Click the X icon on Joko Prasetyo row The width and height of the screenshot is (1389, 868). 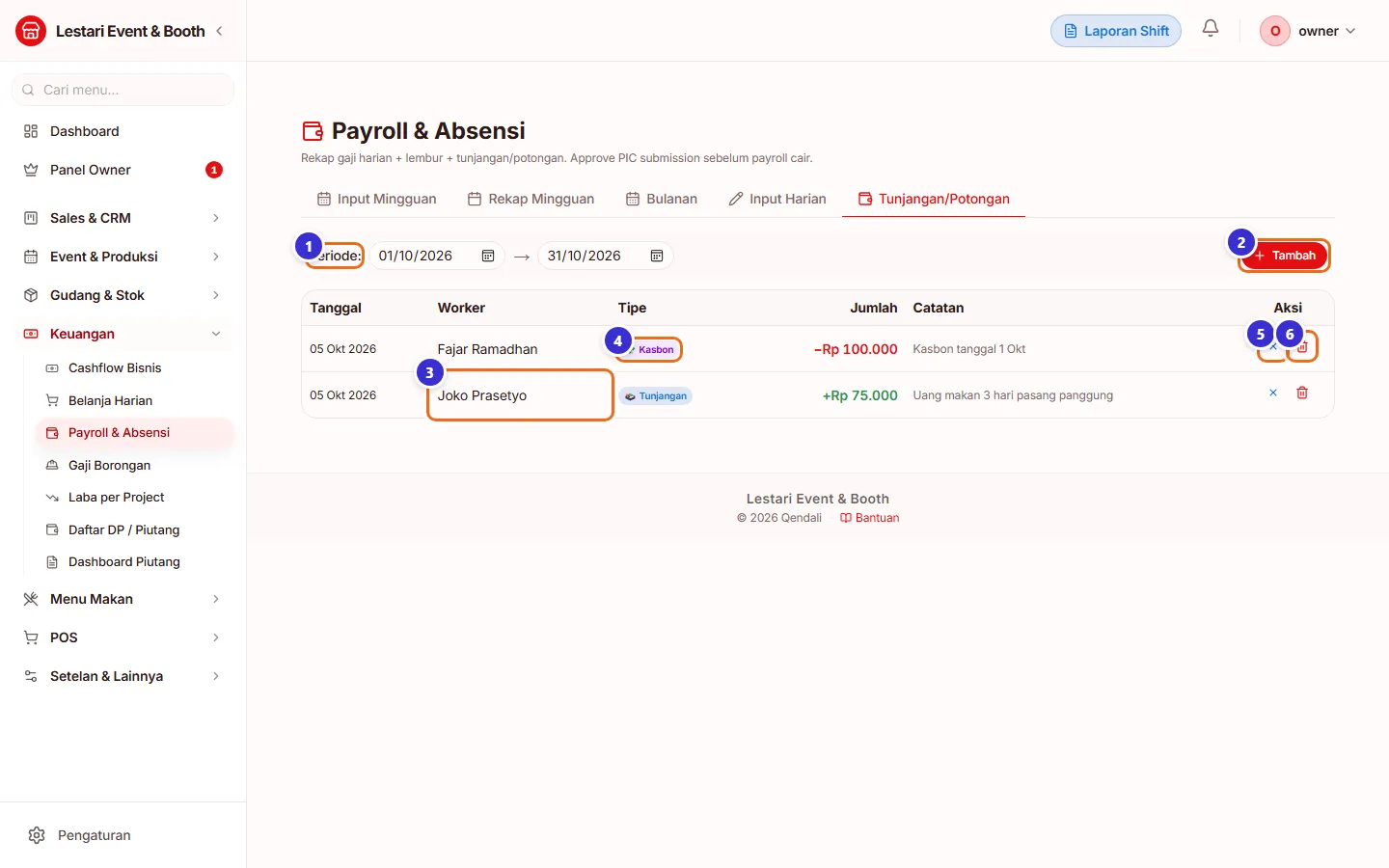tap(1273, 393)
